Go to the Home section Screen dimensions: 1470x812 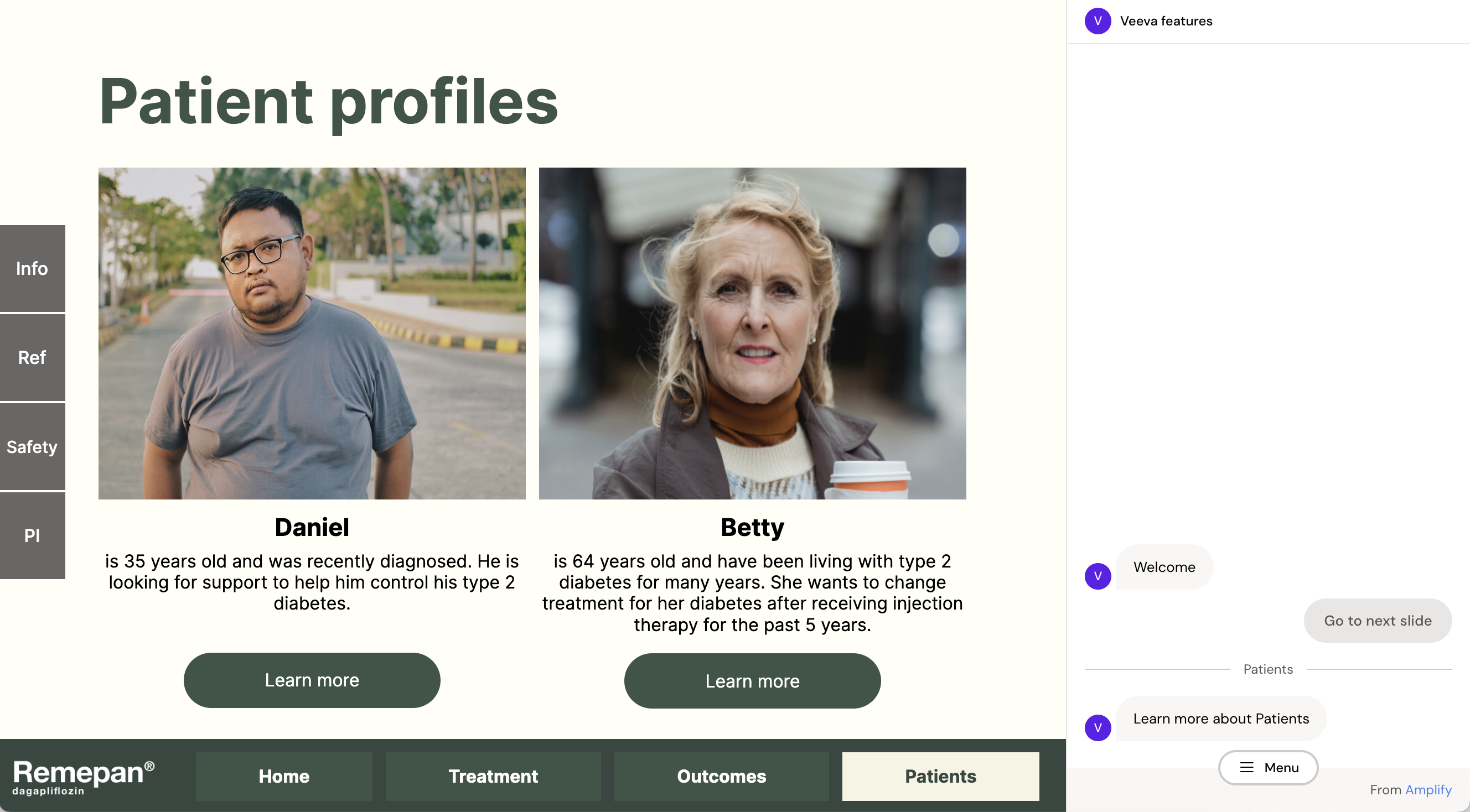283,776
